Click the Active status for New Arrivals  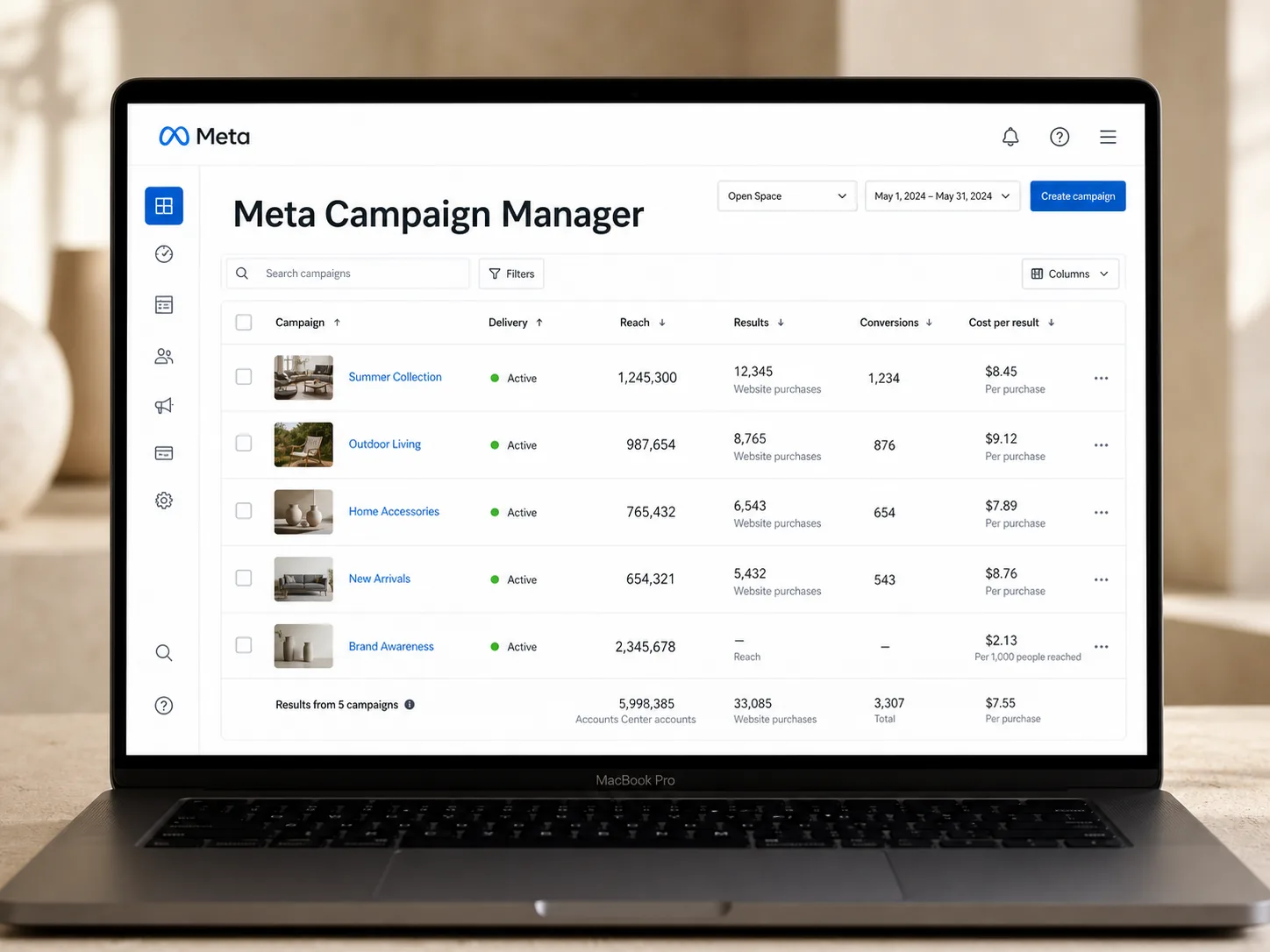514,579
